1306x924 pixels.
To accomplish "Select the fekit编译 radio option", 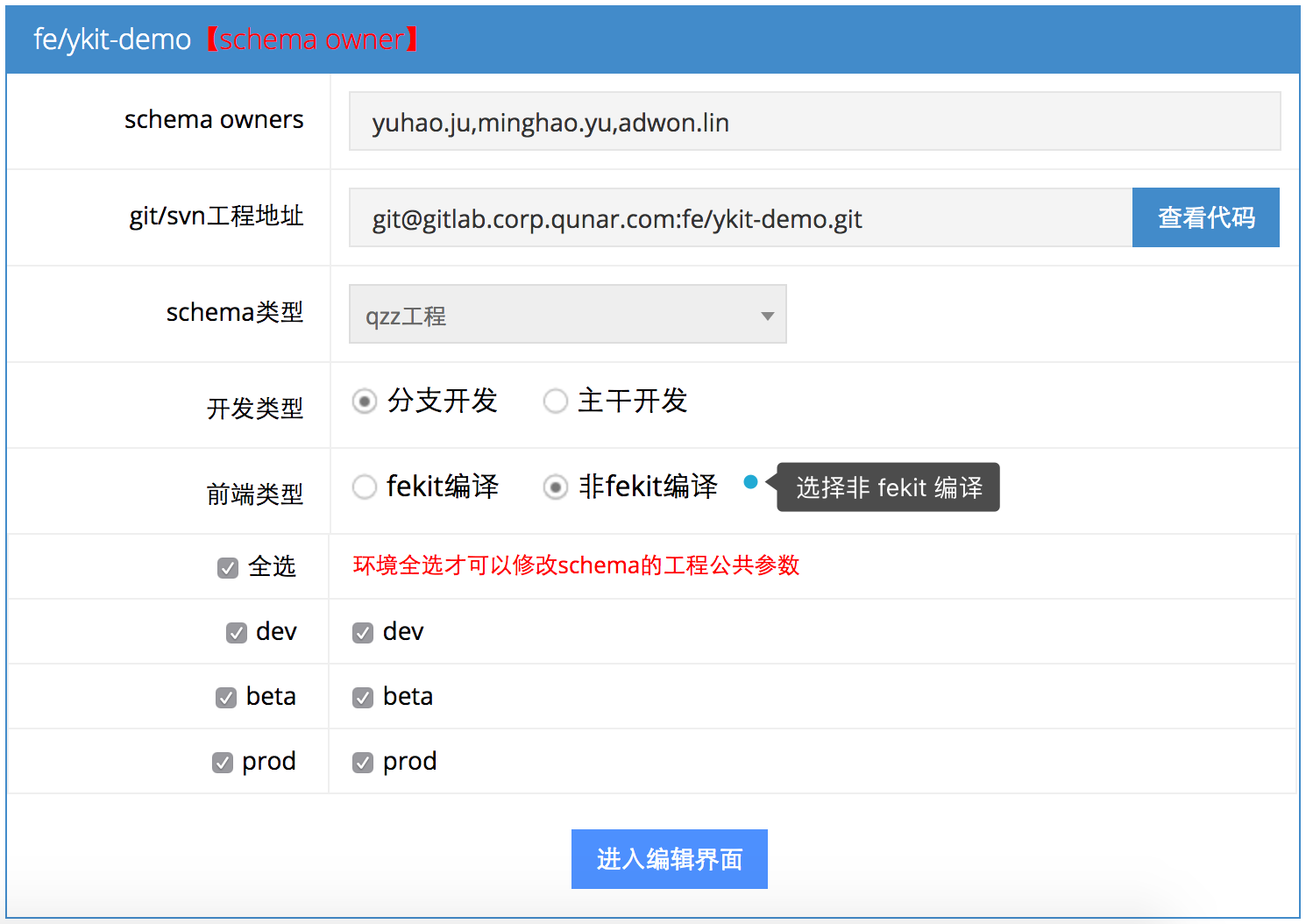I will (365, 487).
